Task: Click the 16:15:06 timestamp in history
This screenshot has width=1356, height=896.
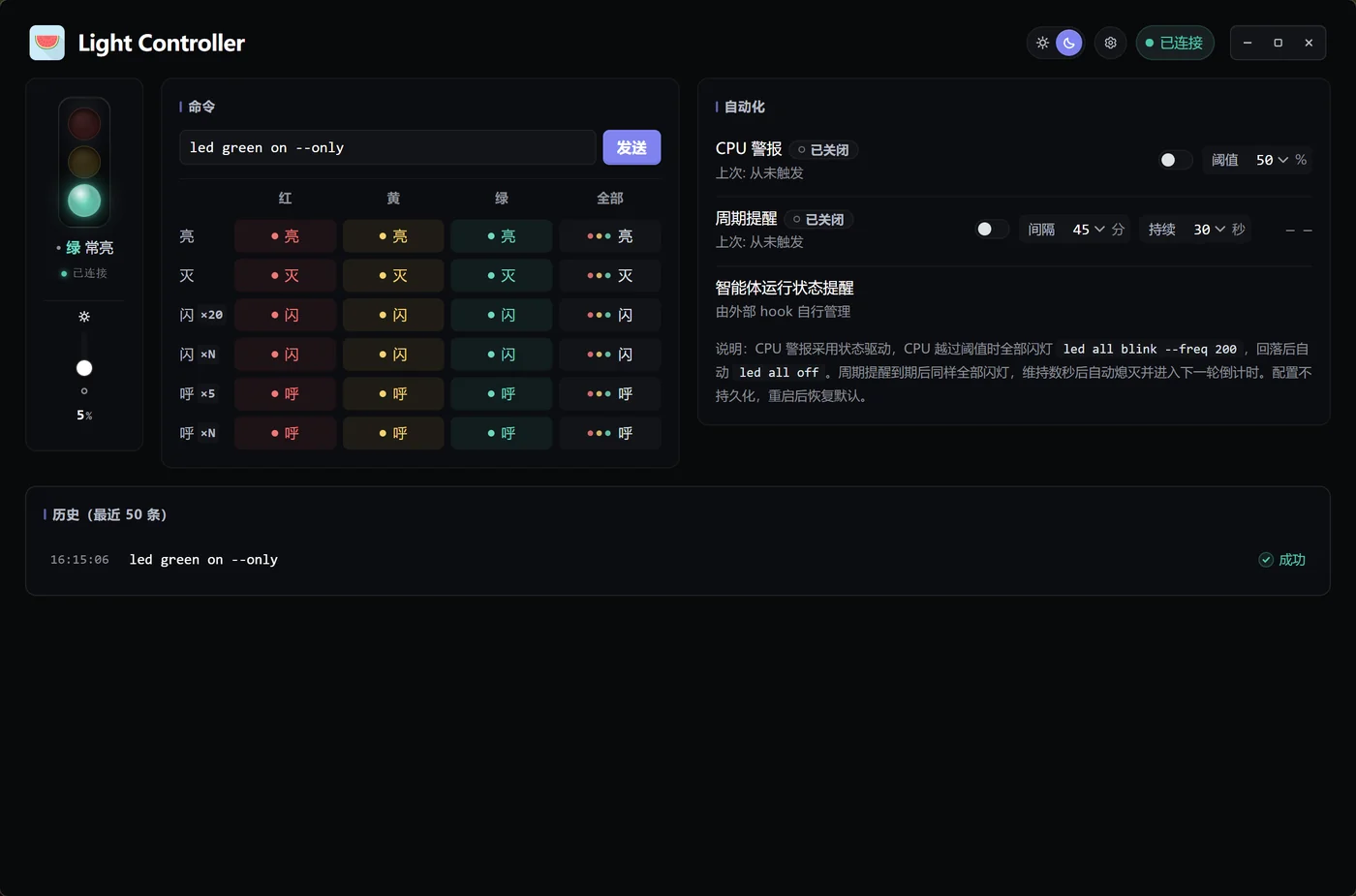Action: 79,560
